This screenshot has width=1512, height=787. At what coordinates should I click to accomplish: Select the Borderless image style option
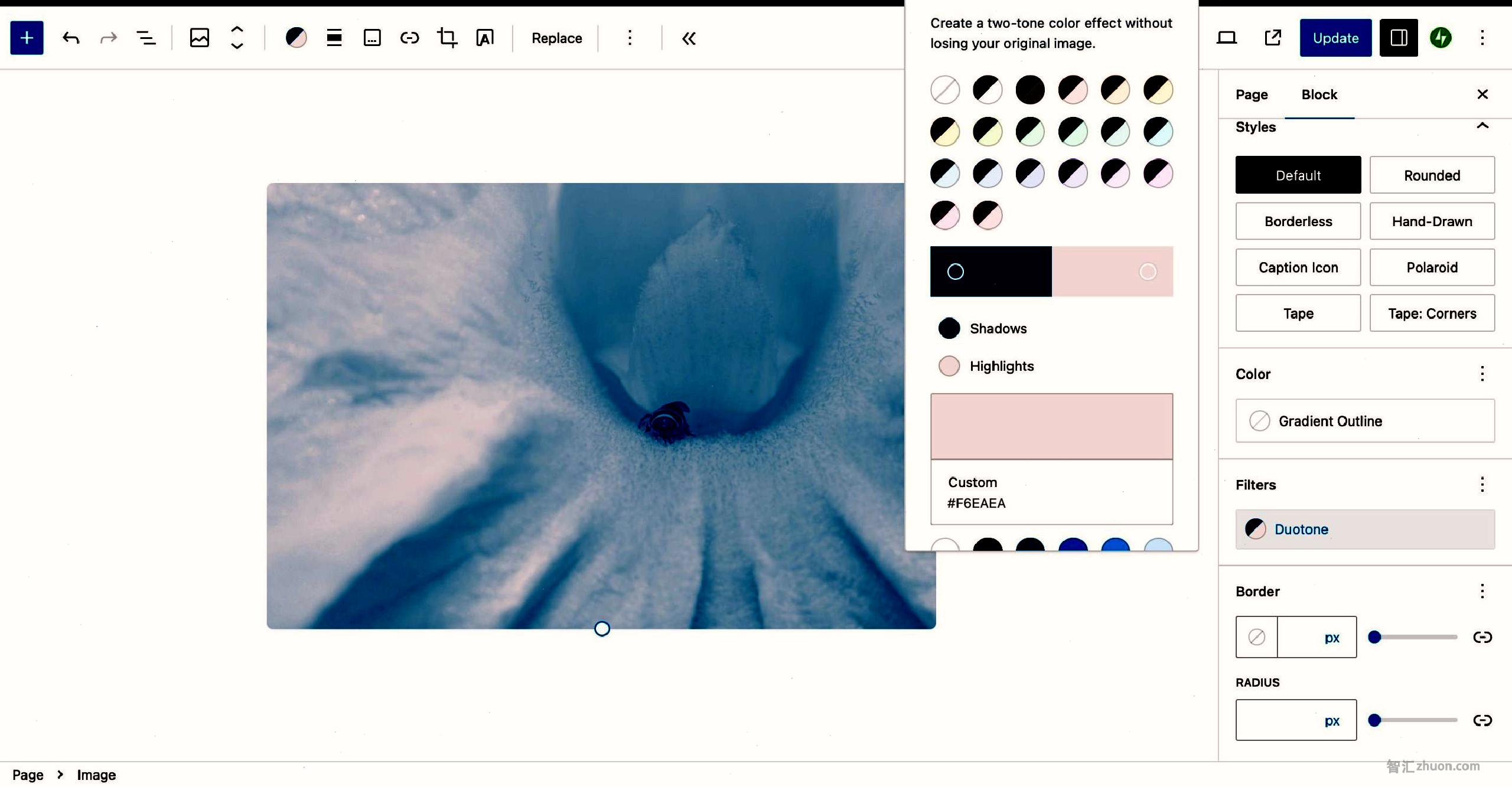coord(1298,221)
